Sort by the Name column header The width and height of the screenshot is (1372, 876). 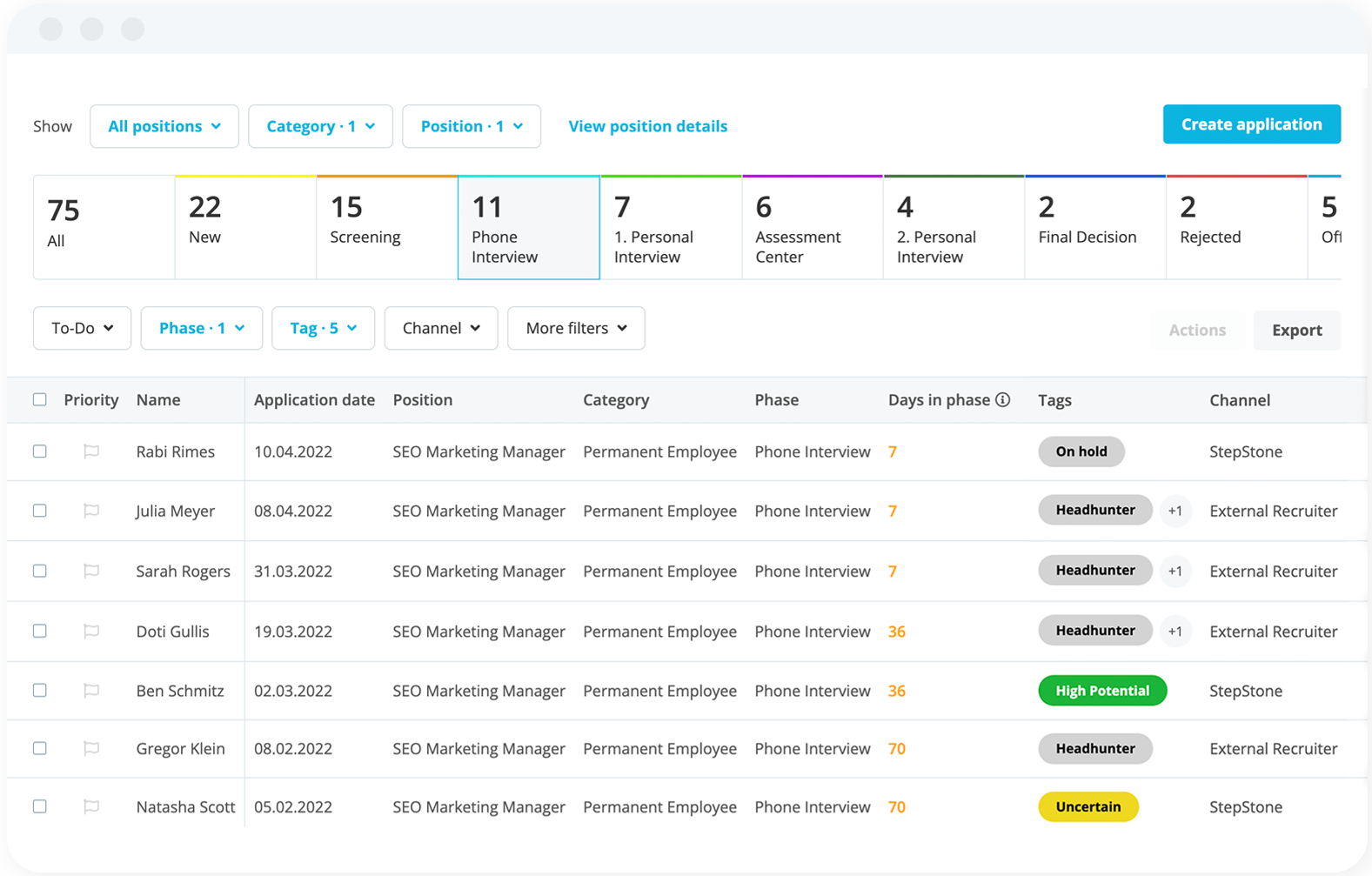pos(158,399)
